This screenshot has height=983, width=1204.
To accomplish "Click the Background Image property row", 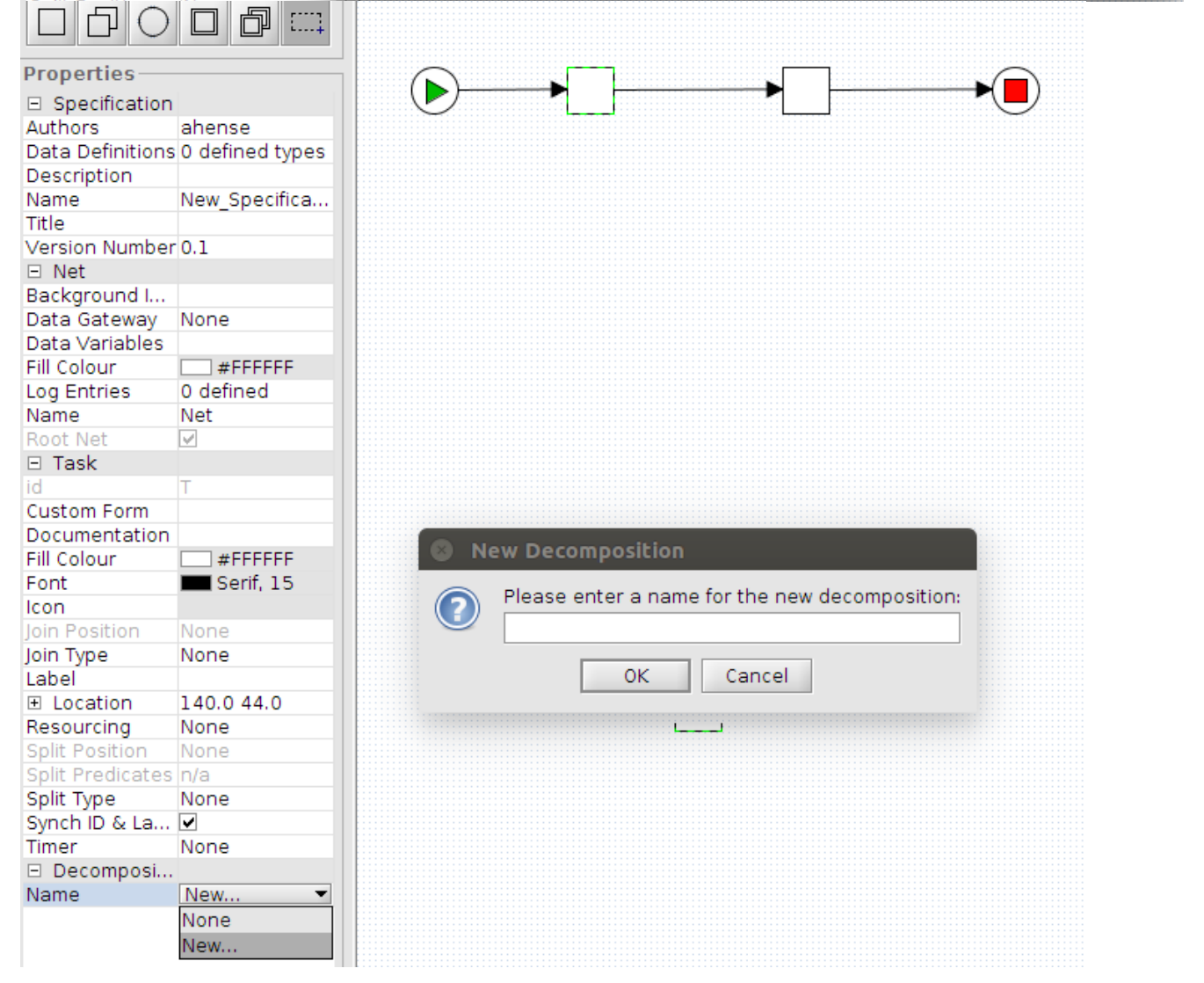I will pyautogui.click(x=178, y=295).
